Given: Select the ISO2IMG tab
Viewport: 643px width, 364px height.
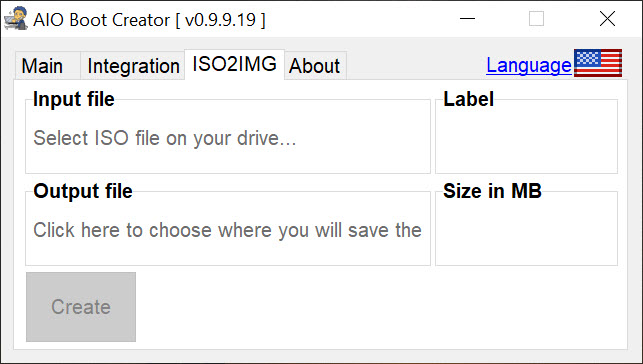Looking at the screenshot, I should pos(235,64).
